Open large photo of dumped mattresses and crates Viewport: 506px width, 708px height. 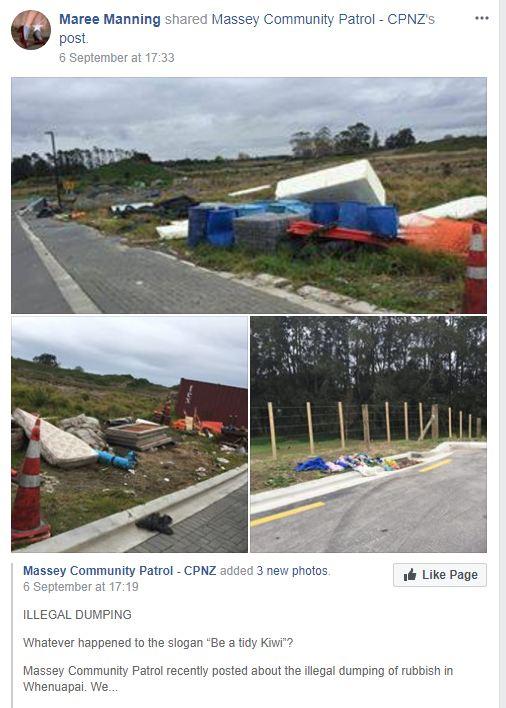click(x=249, y=196)
